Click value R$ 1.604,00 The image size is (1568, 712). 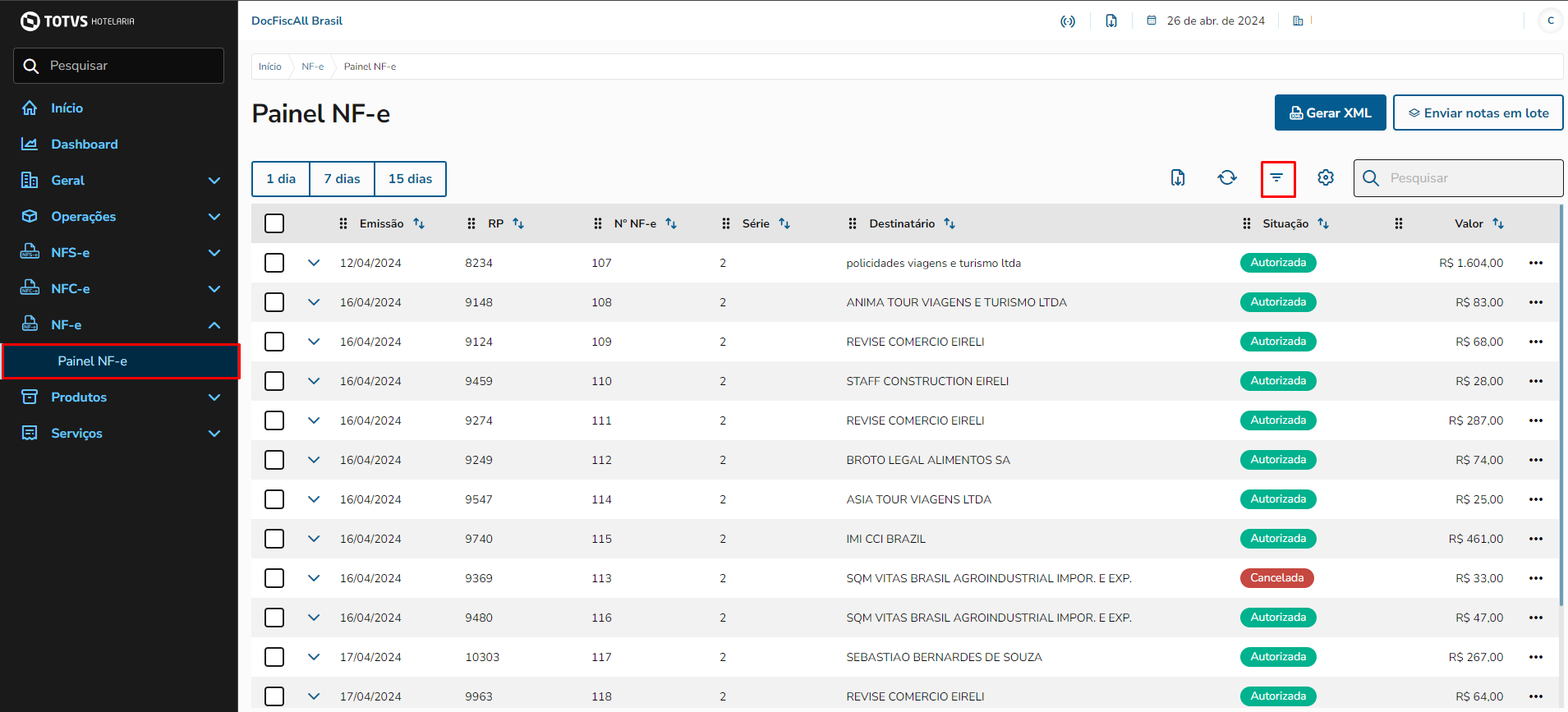tap(1471, 263)
